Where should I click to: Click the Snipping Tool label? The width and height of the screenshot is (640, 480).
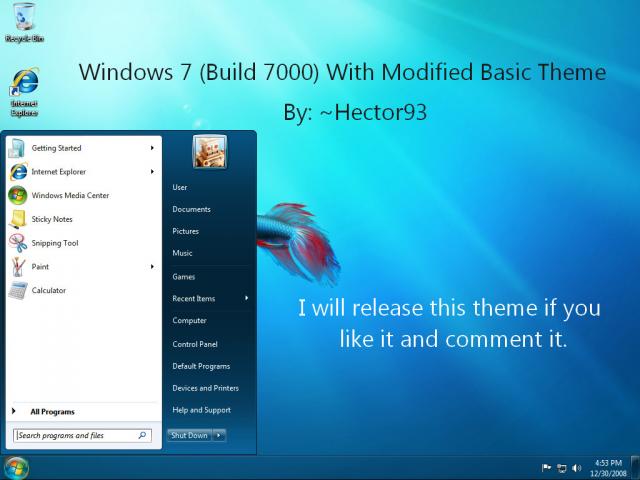point(55,243)
